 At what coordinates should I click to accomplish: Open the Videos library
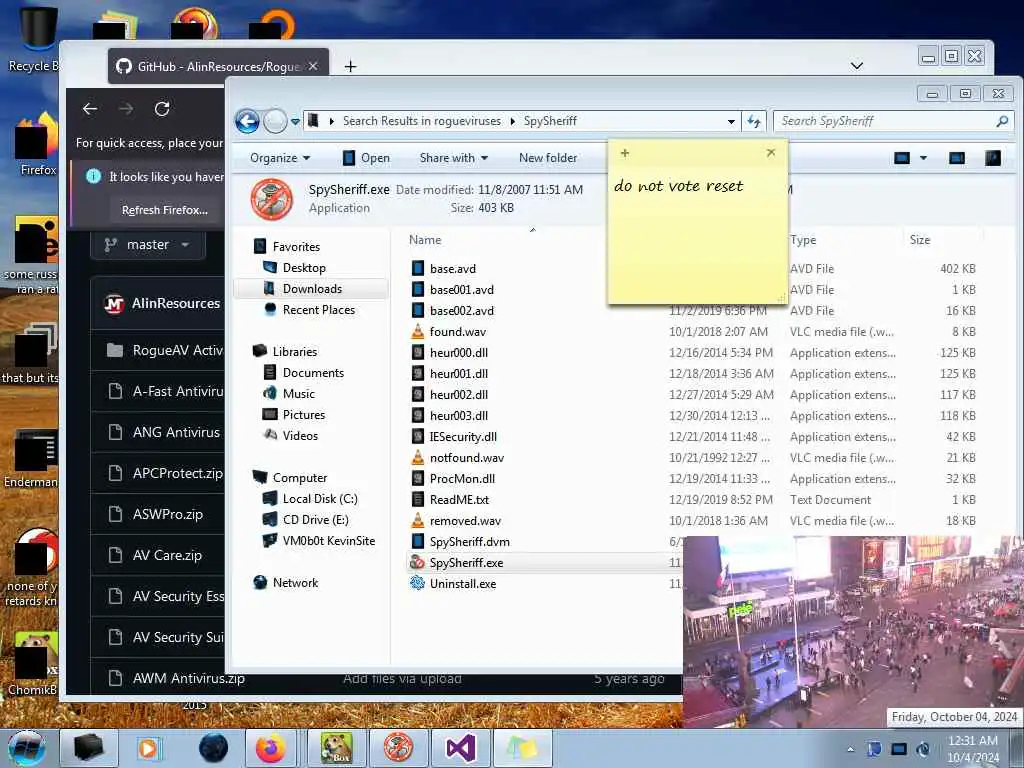point(300,435)
